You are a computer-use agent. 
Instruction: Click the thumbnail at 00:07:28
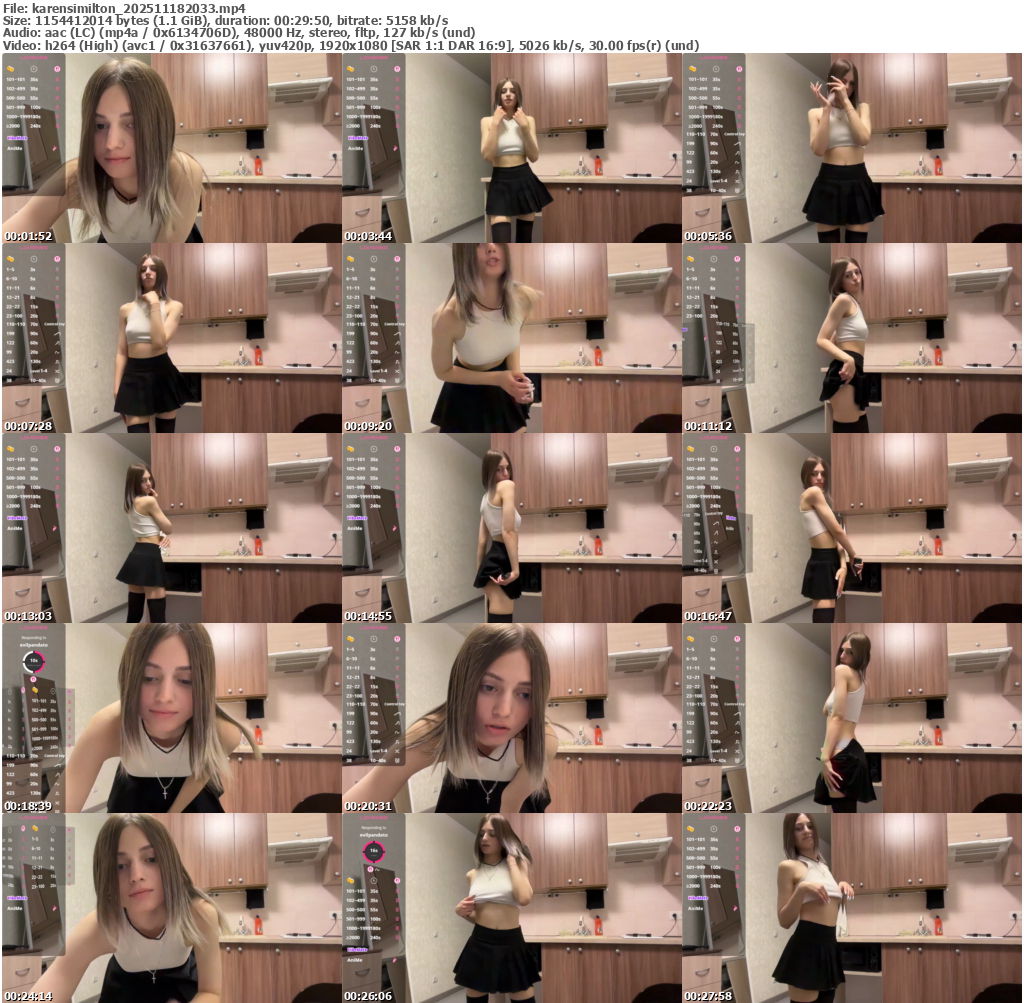[x=172, y=338]
